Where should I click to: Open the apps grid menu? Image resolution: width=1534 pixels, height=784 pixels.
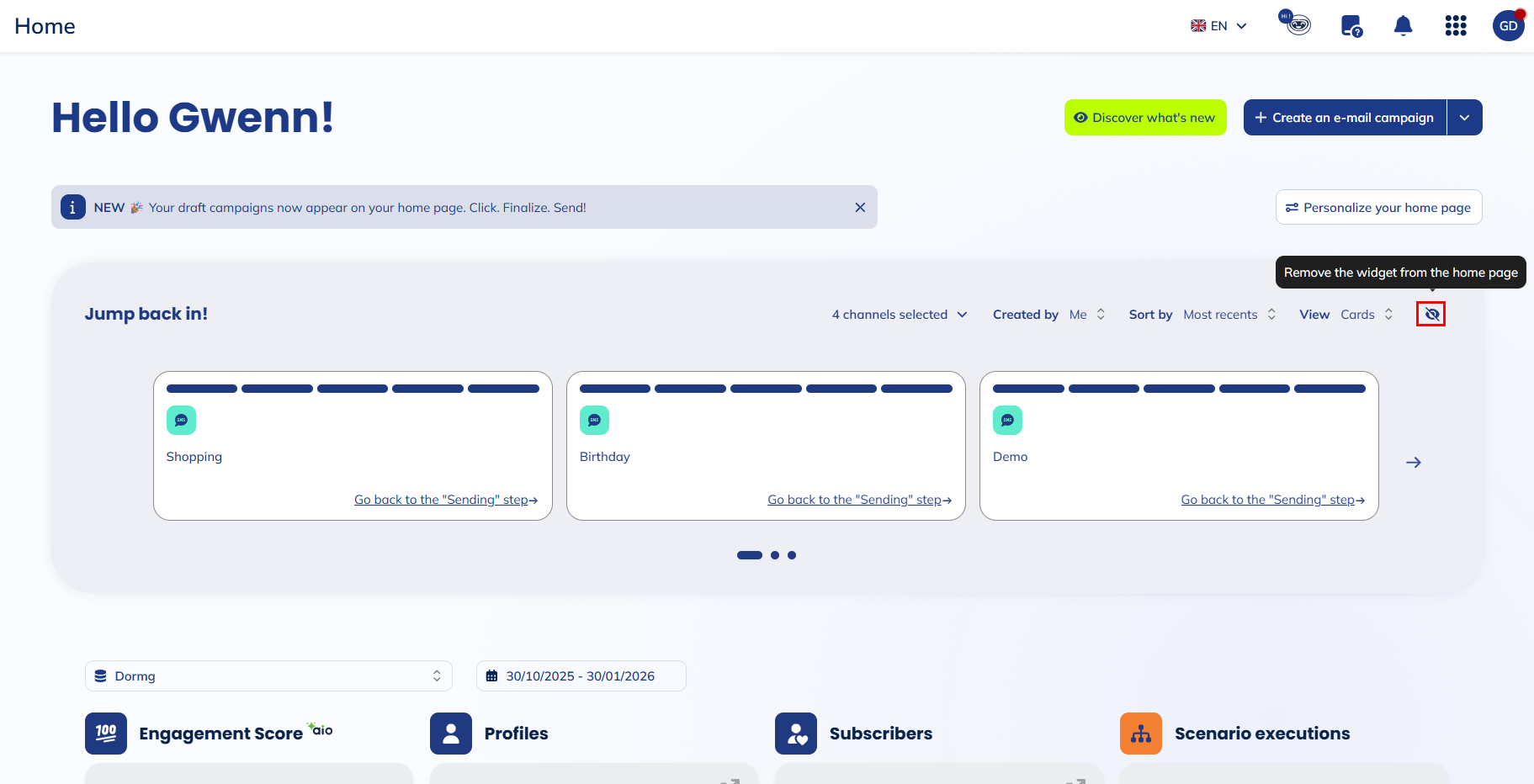[x=1456, y=26]
